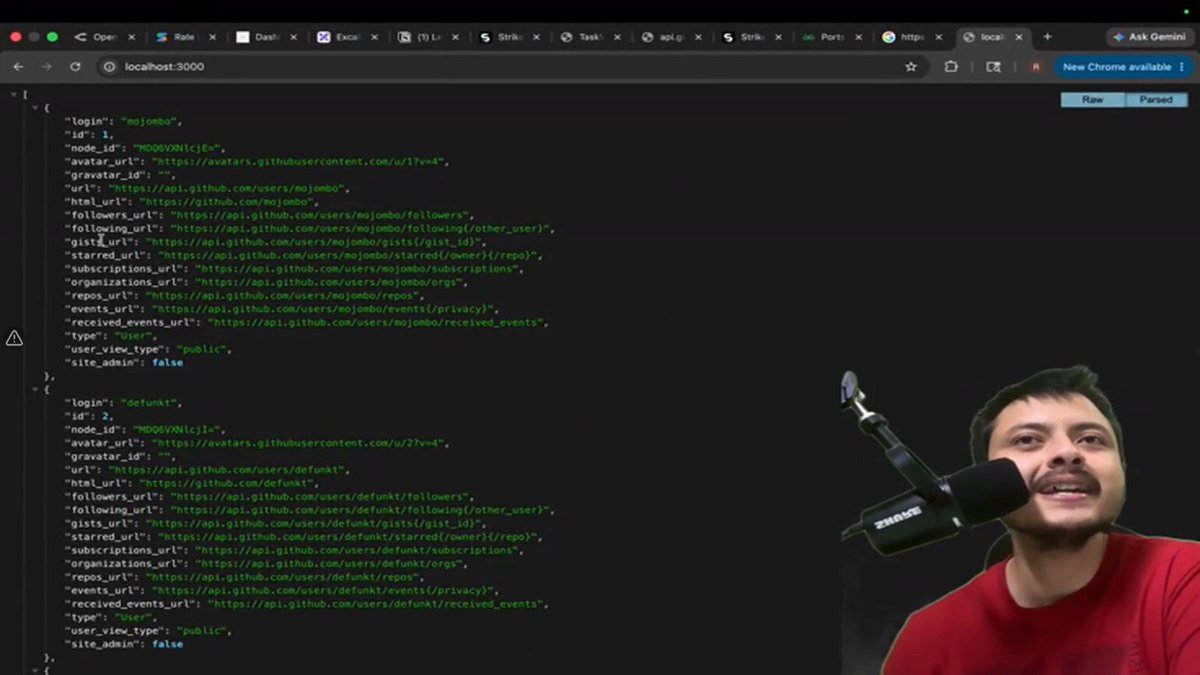The height and width of the screenshot is (675, 1200).
Task: Reload the localhost page
Action: coord(75,67)
